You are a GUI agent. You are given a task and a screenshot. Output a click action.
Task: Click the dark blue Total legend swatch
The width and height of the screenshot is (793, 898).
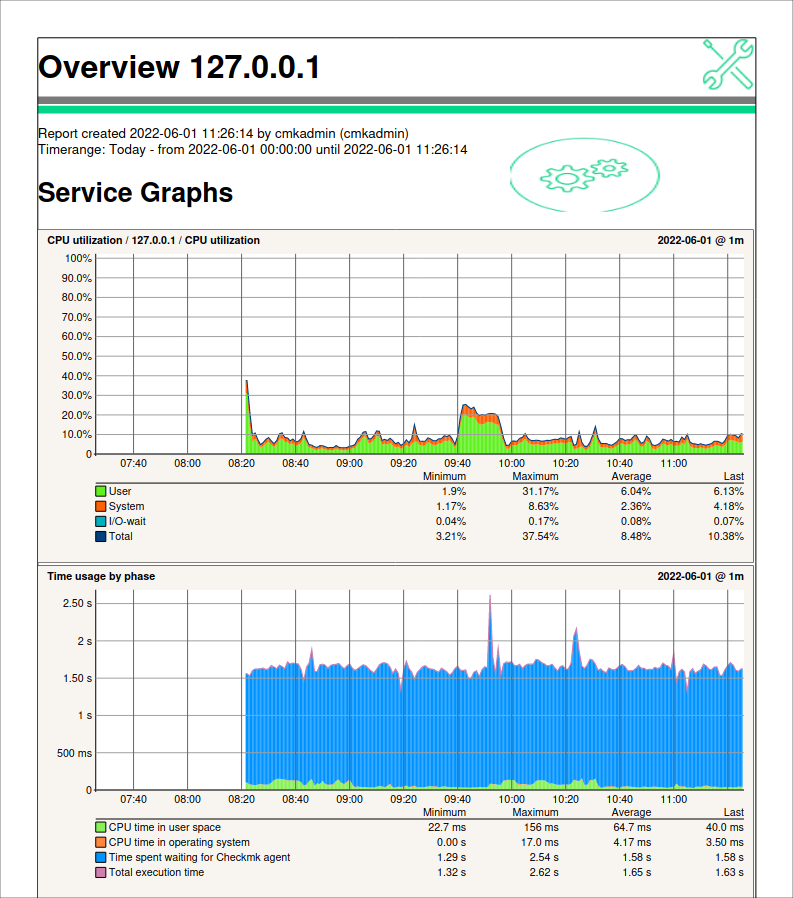101,537
